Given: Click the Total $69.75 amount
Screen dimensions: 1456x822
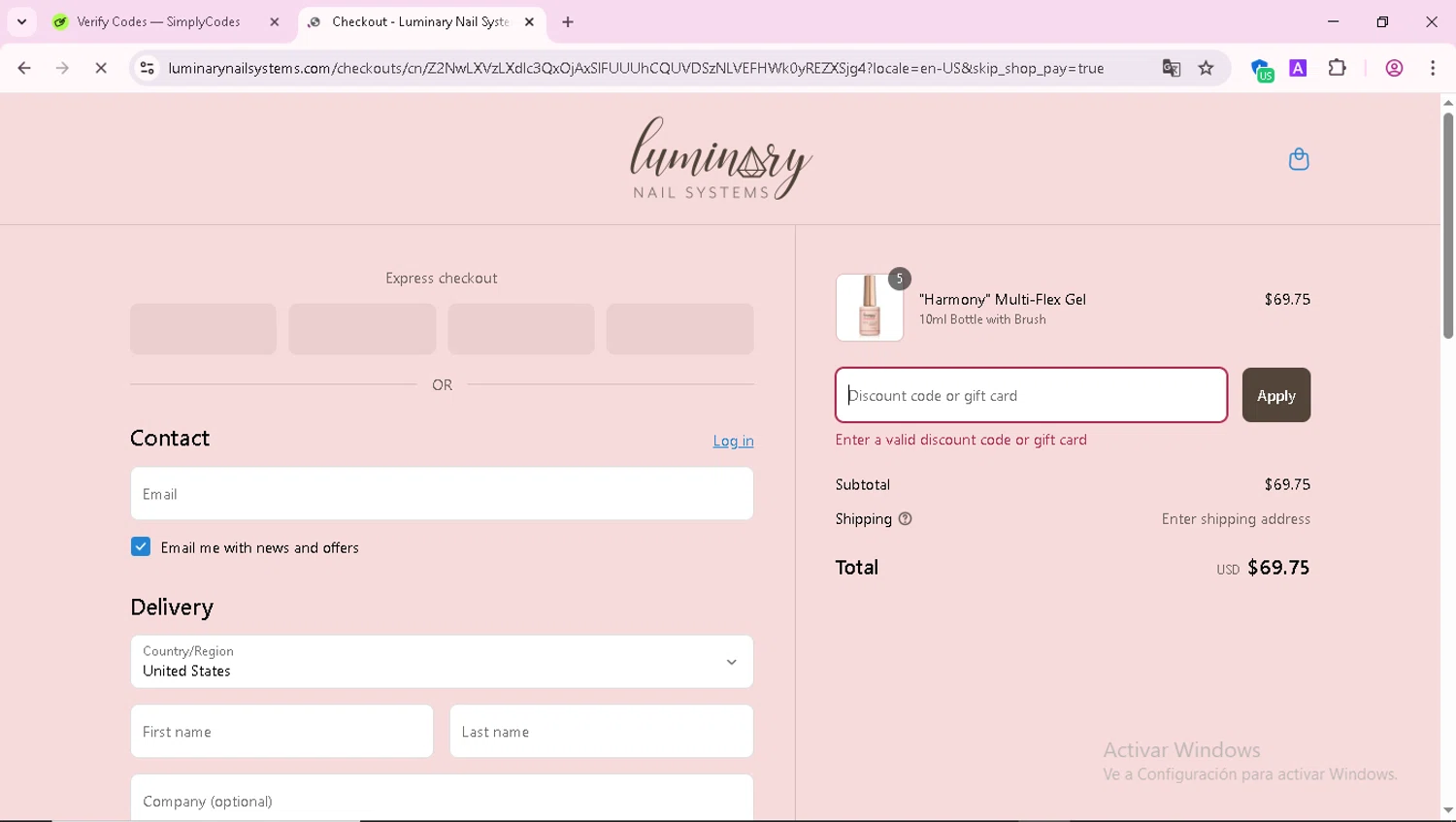Looking at the screenshot, I should (1278, 568).
